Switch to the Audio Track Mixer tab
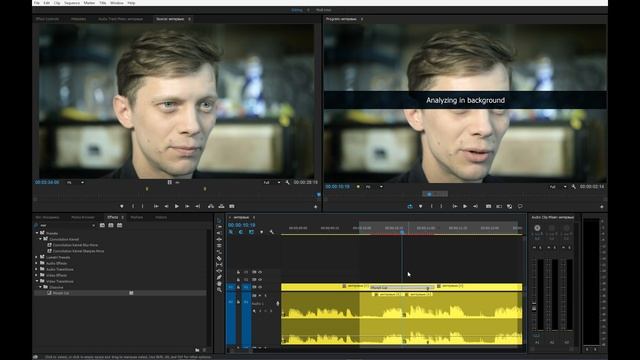Screen dimensions: 640x360 pos(120,19)
